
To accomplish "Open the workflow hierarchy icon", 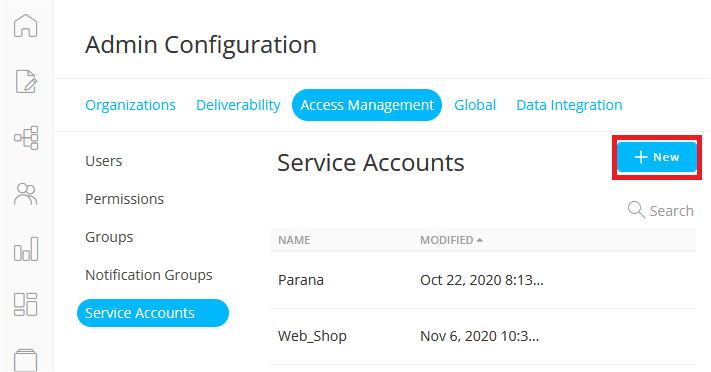I will [x=26, y=138].
